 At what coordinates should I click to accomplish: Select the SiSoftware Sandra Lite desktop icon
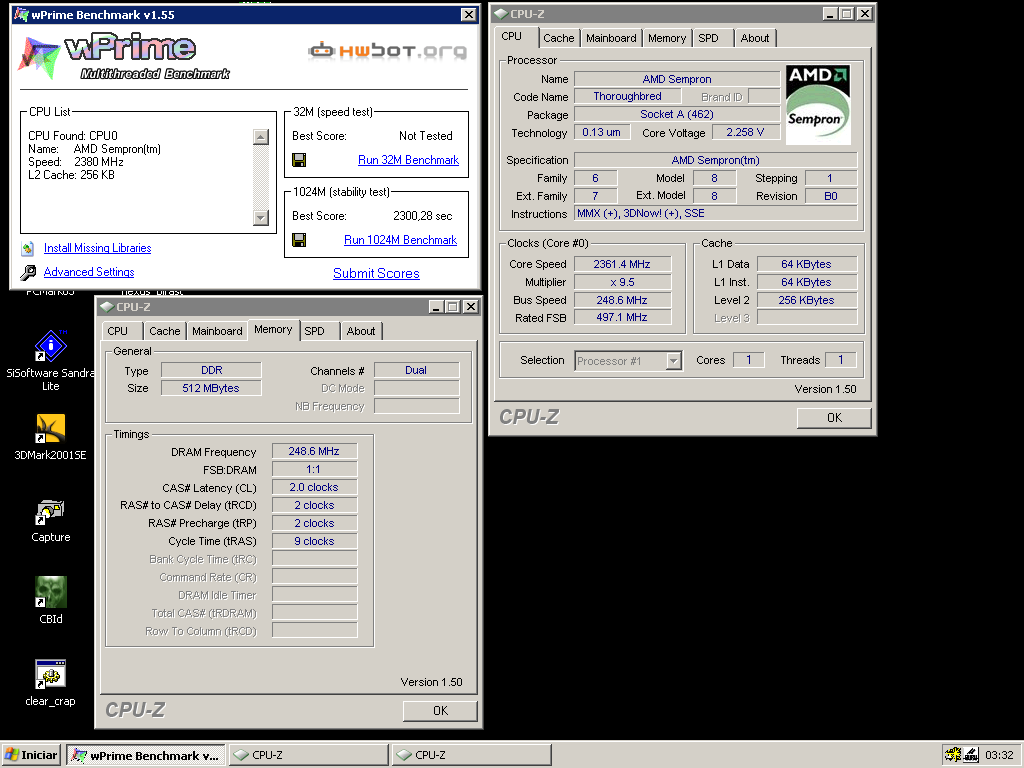pyautogui.click(x=50, y=360)
